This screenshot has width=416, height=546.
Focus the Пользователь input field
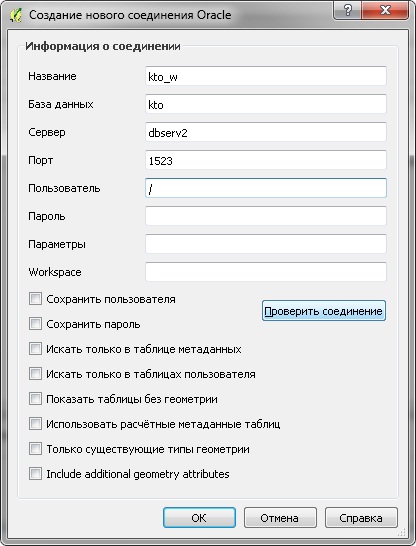point(266,188)
